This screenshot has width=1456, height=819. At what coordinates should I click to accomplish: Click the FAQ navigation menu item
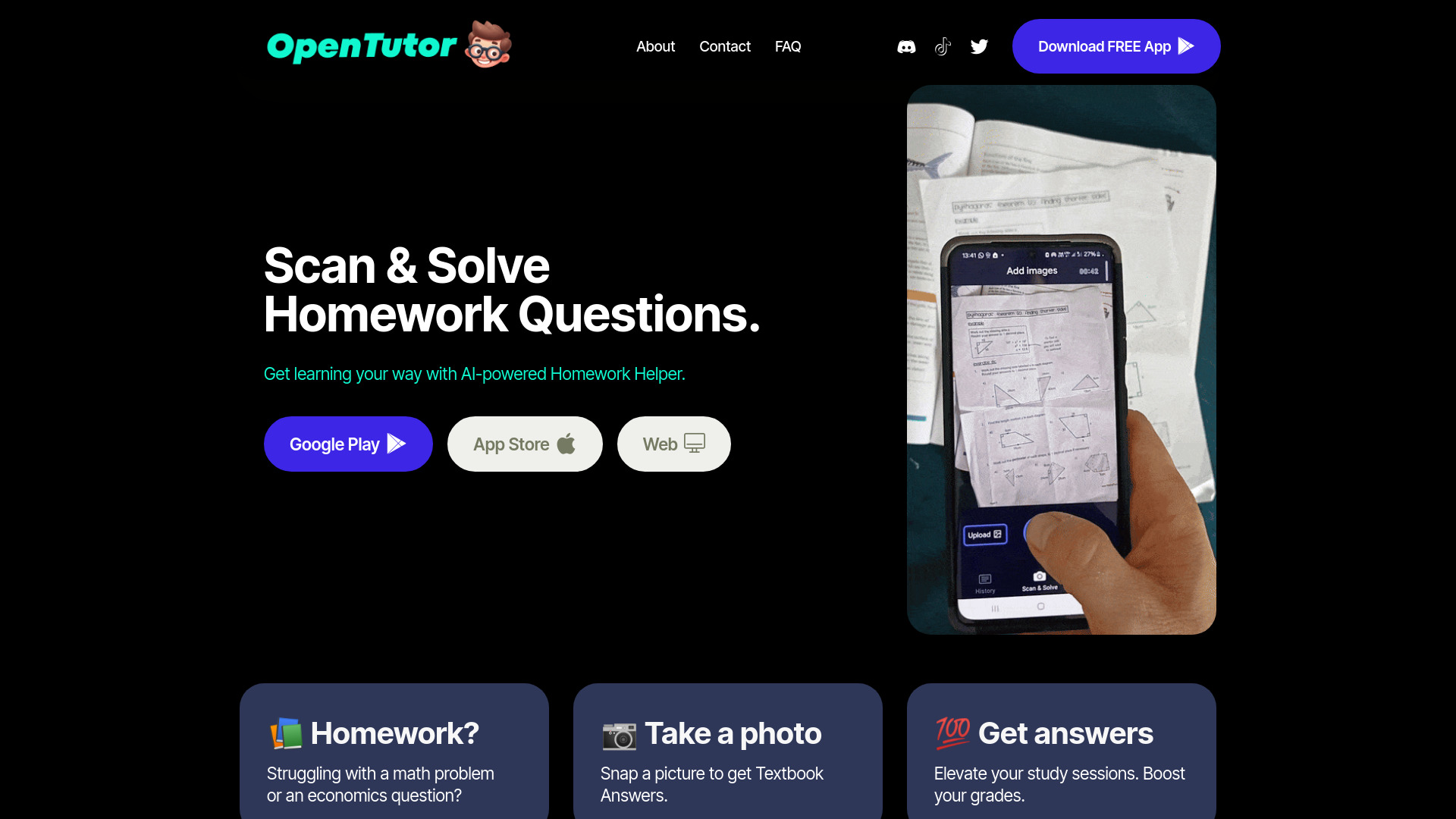tap(787, 46)
